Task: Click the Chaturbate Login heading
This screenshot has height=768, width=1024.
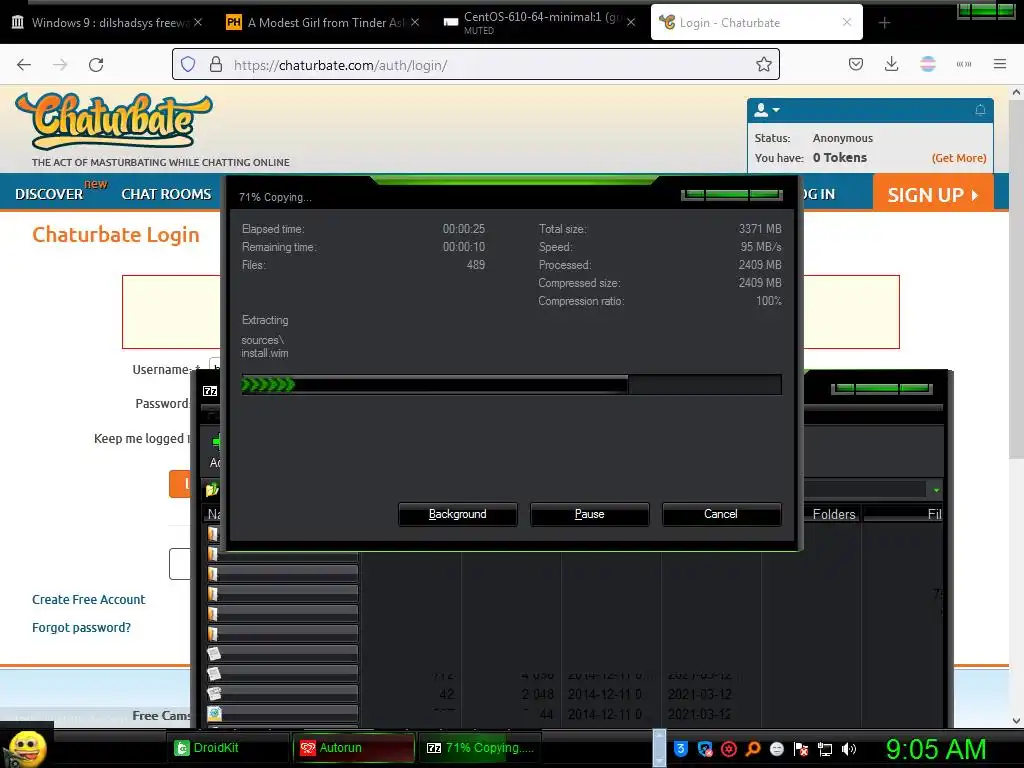Action: [x=116, y=234]
